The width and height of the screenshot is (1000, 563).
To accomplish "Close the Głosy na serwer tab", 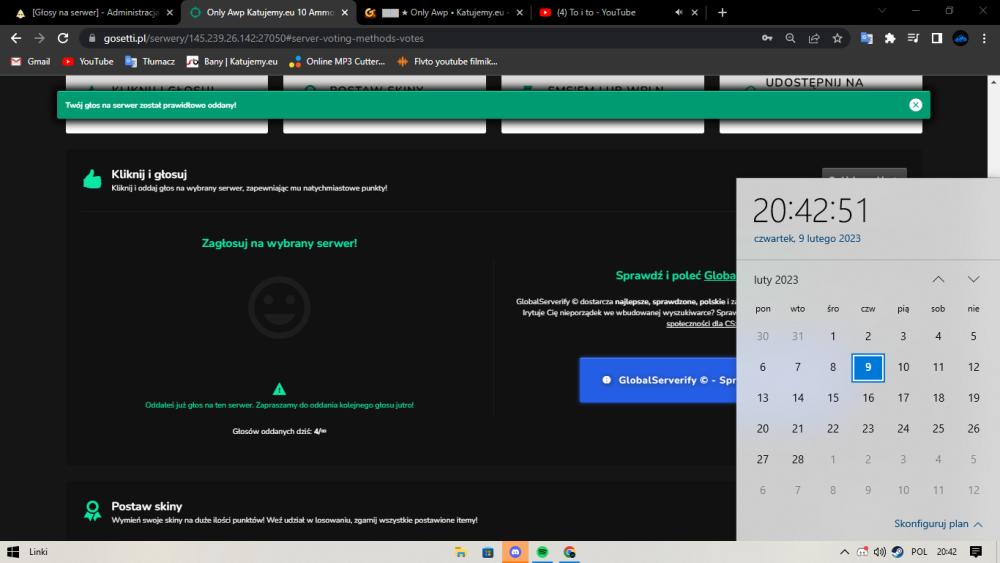I will [170, 12].
